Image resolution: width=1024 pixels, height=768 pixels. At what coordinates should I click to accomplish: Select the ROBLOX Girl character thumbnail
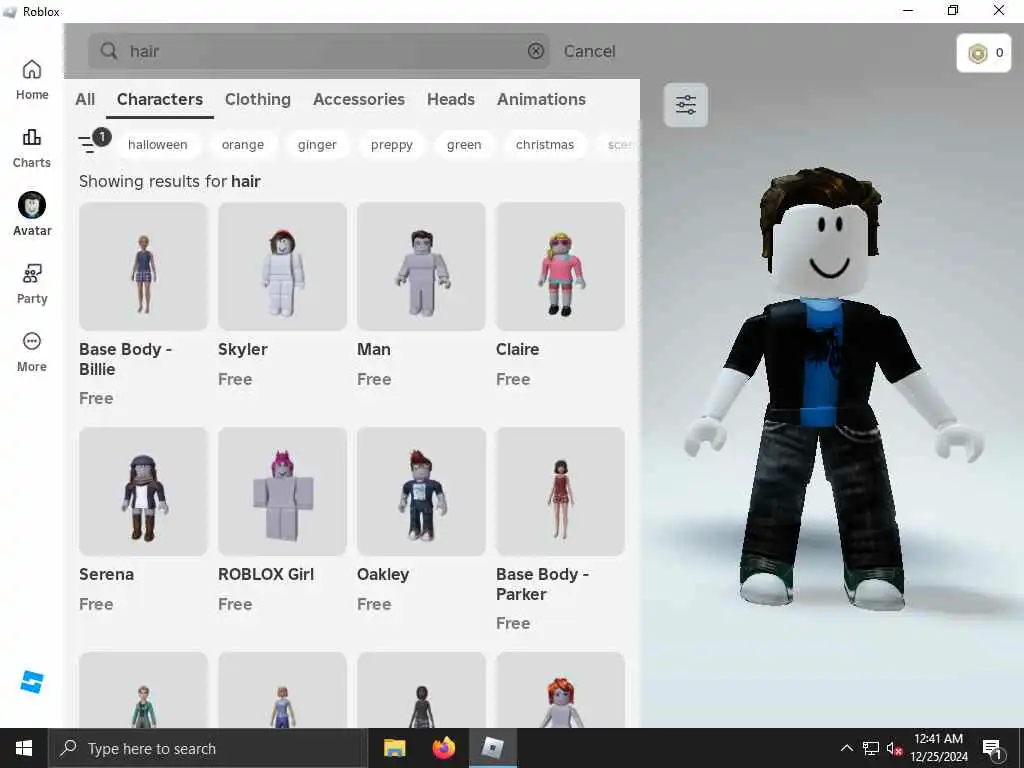point(282,492)
